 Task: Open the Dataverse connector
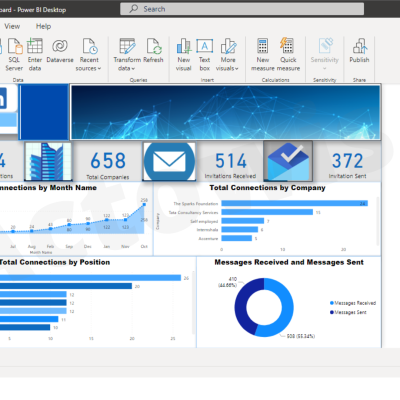point(60,51)
